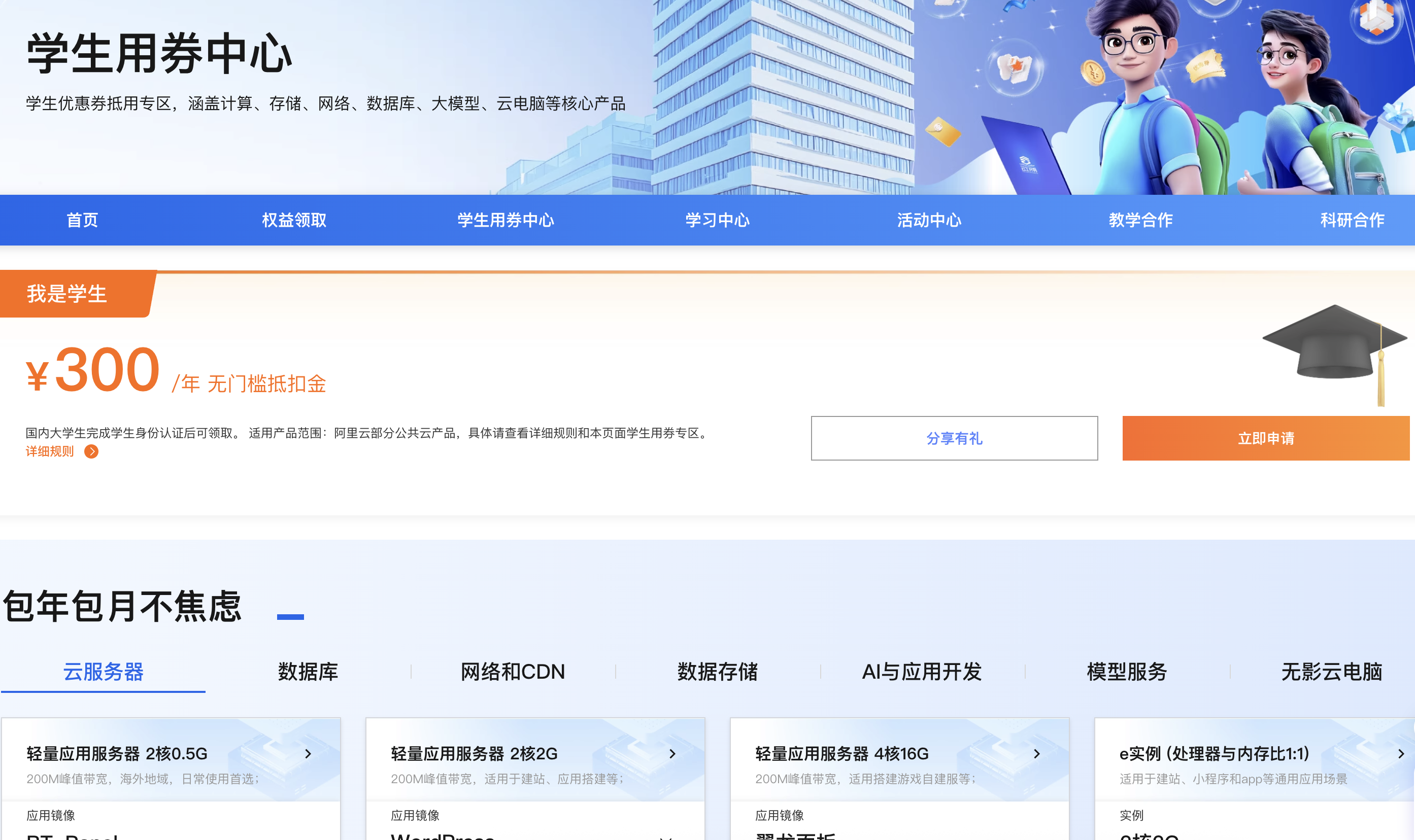Viewport: 1415px width, 840px height.
Task: Click the 包年包月不焦虑 section heading
Action: pyautogui.click(x=122, y=606)
